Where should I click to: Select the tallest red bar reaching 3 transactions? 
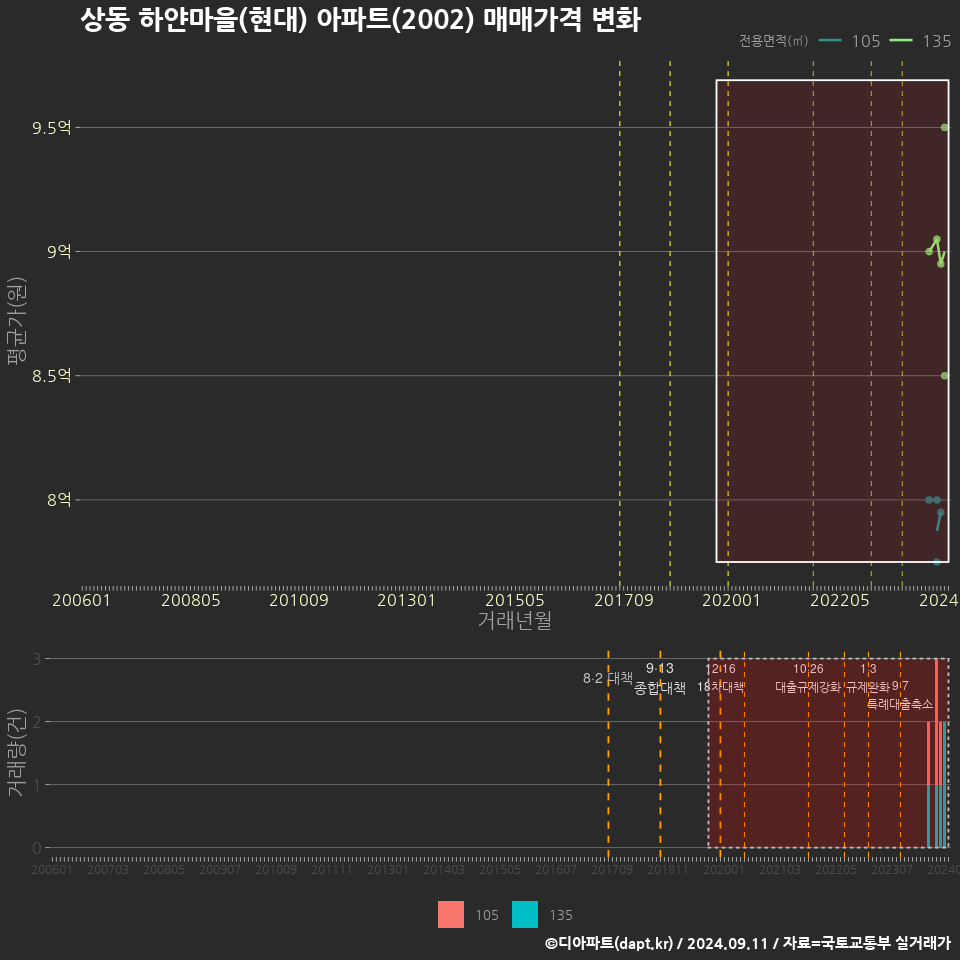click(x=937, y=721)
